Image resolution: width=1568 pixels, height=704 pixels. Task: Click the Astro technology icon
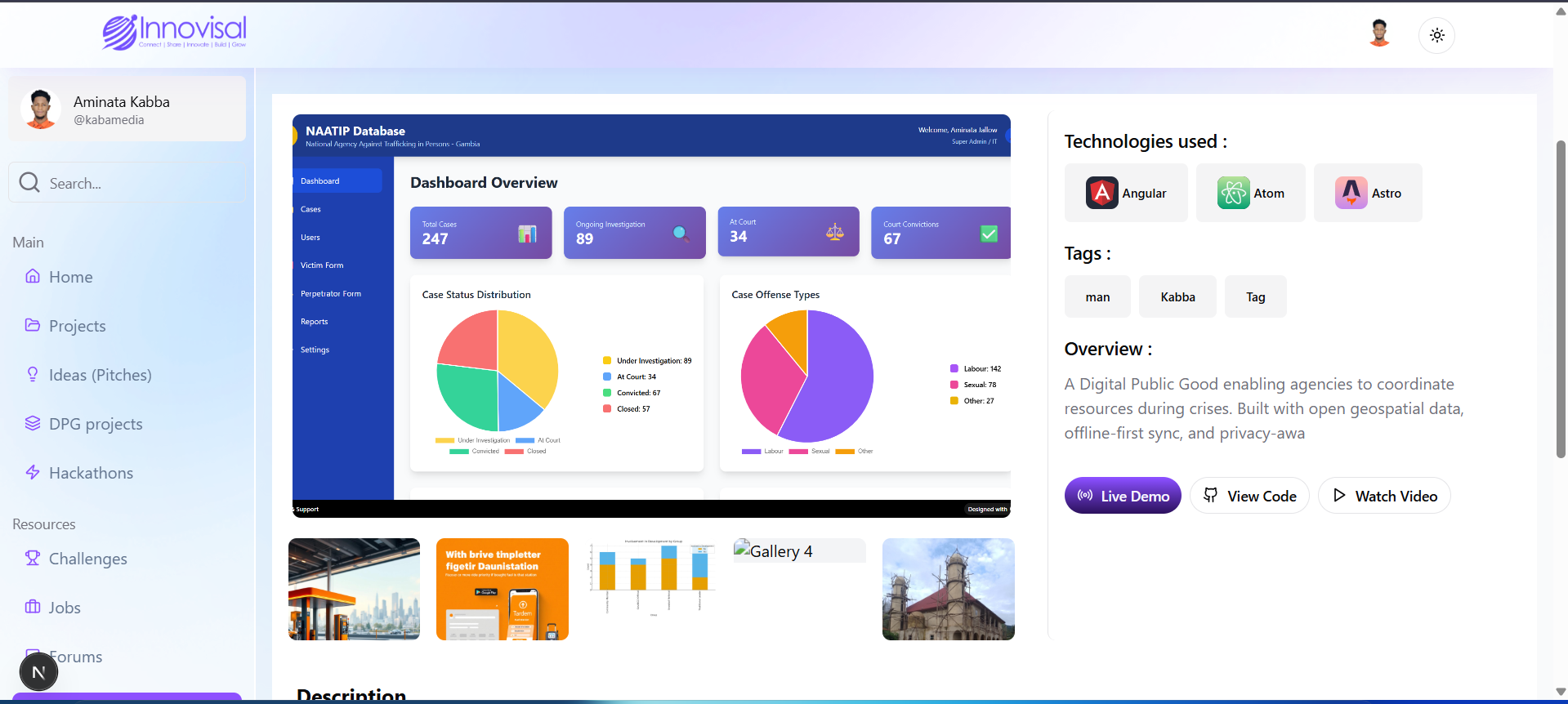tap(1351, 194)
